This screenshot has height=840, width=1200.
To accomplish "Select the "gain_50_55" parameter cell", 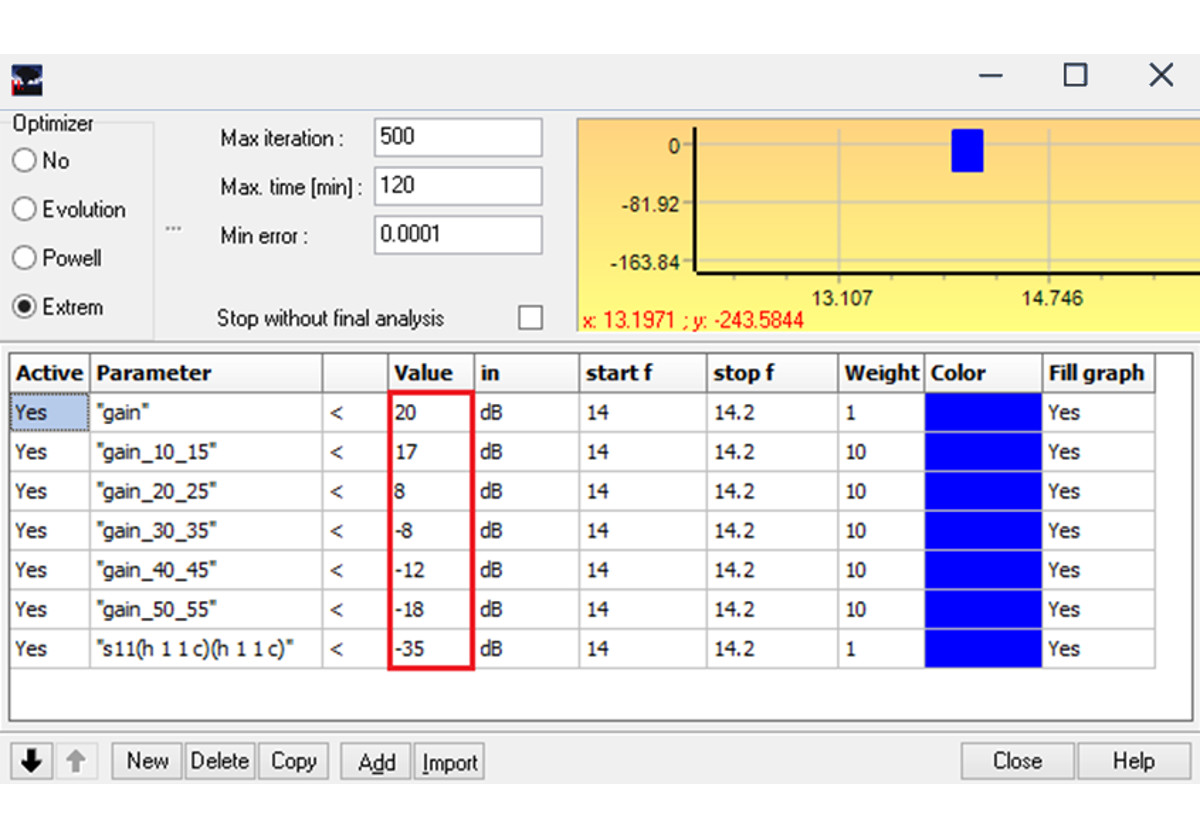I will pos(206,609).
